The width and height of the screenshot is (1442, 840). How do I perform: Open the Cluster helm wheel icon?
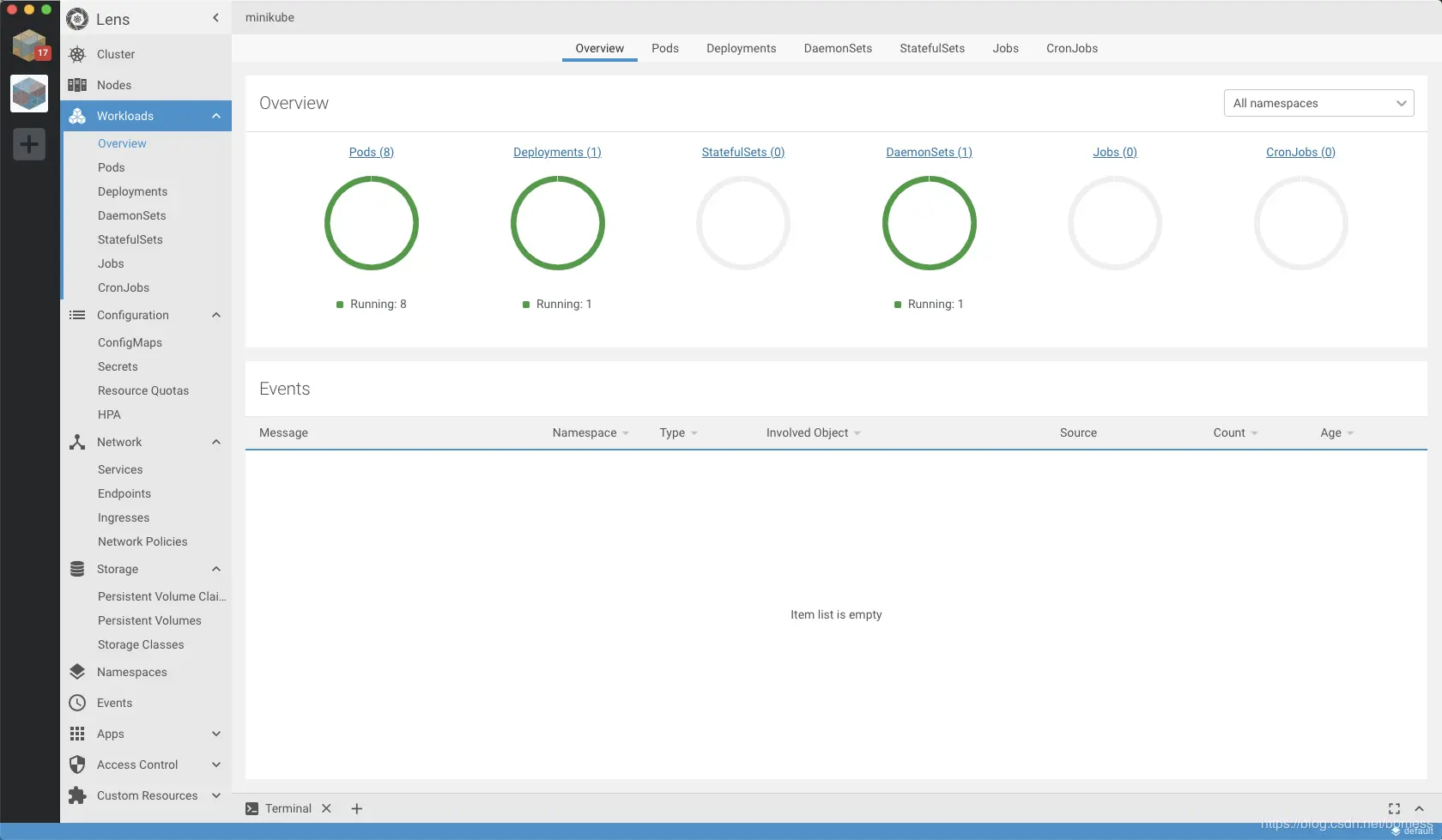coord(77,54)
